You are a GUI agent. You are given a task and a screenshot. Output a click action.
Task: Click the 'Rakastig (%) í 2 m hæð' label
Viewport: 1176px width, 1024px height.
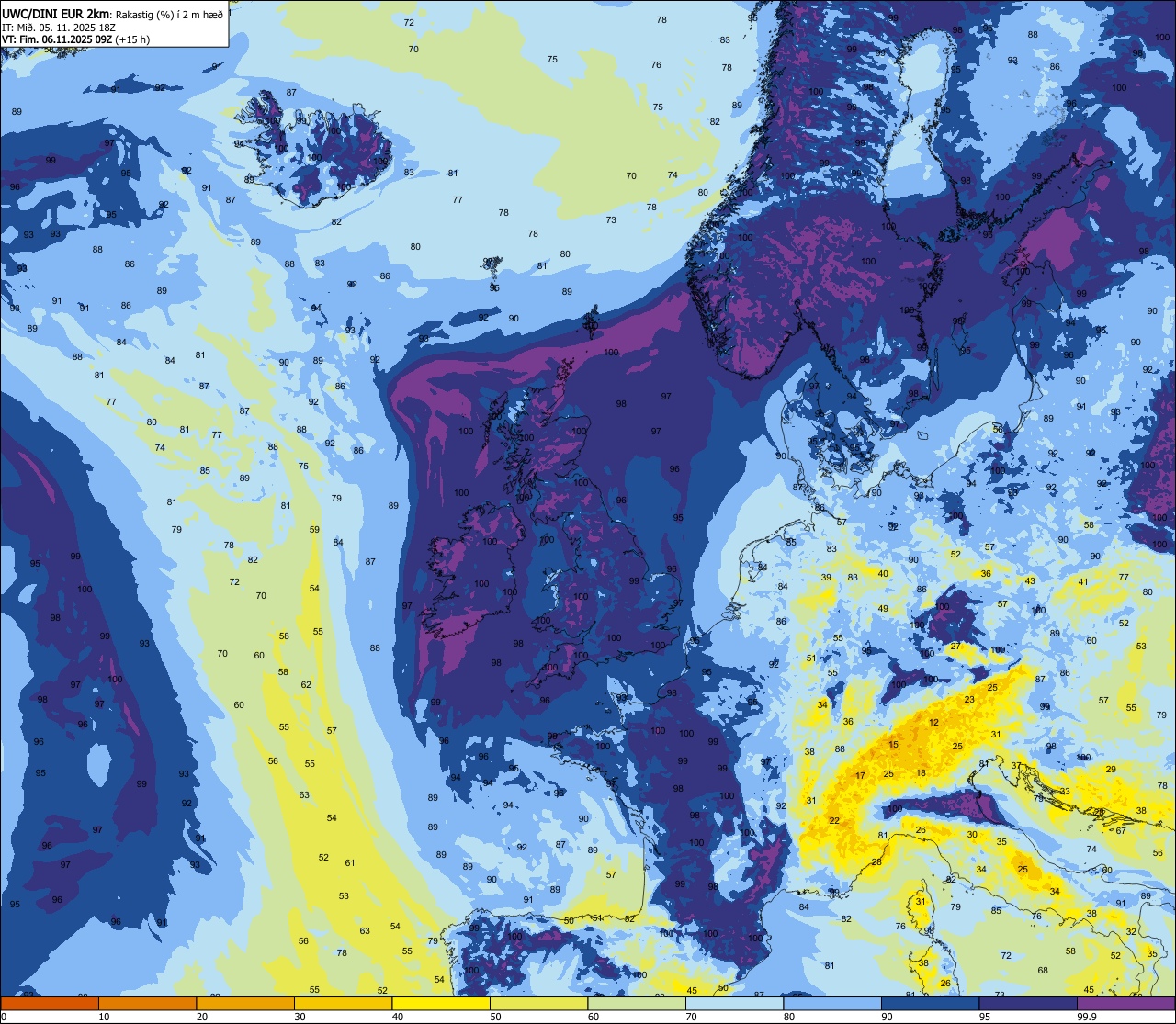pyautogui.click(x=169, y=15)
